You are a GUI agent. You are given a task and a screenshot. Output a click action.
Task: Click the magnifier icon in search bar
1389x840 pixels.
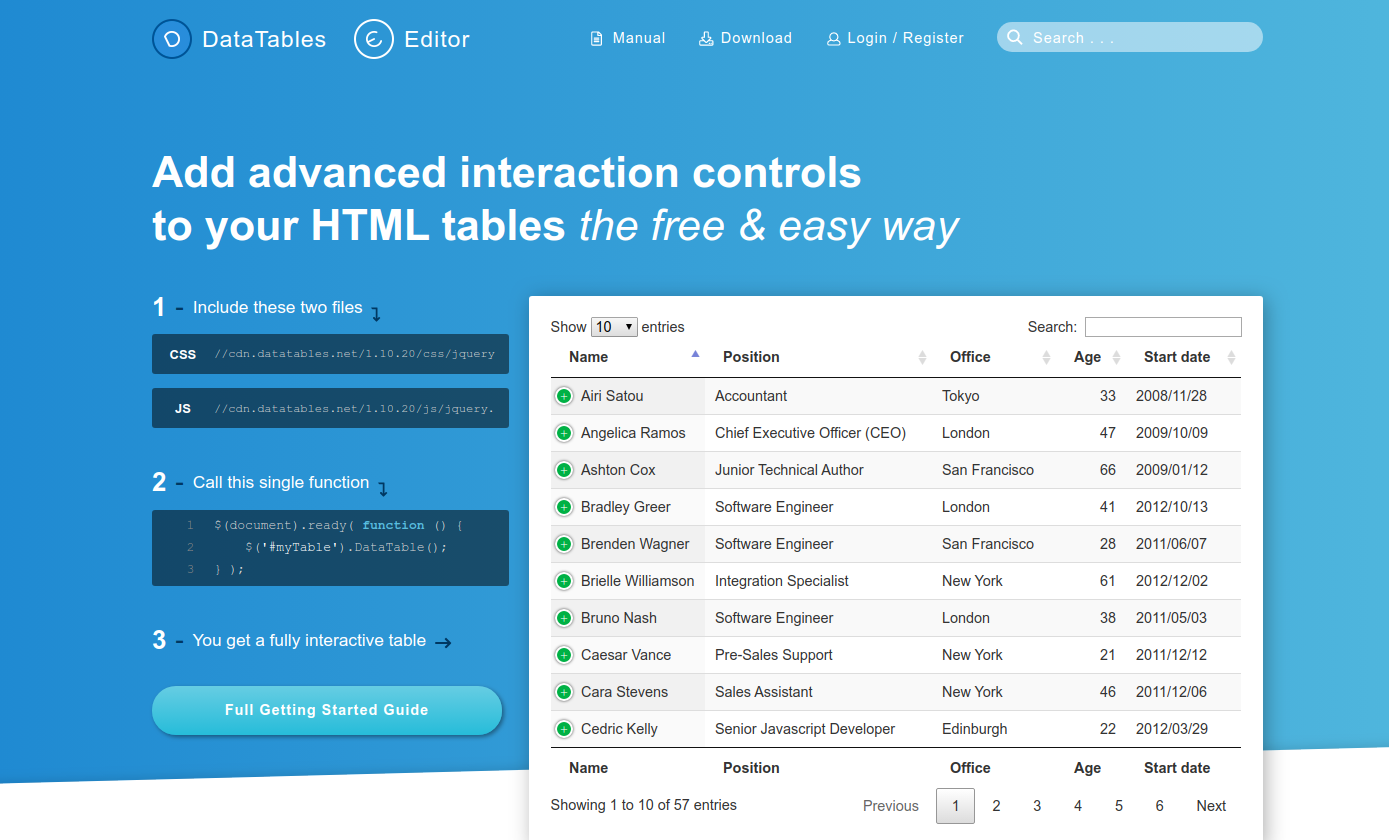[x=1014, y=38]
